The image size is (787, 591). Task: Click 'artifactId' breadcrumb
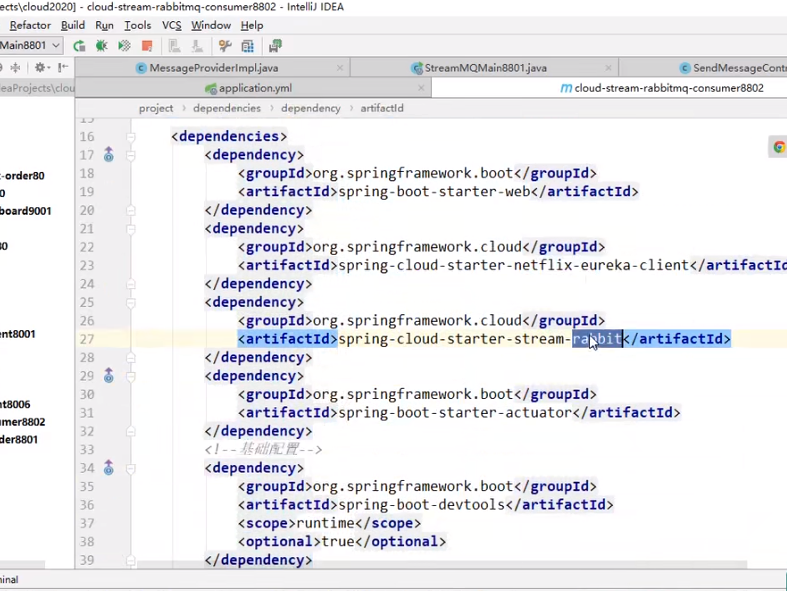[x=382, y=108]
